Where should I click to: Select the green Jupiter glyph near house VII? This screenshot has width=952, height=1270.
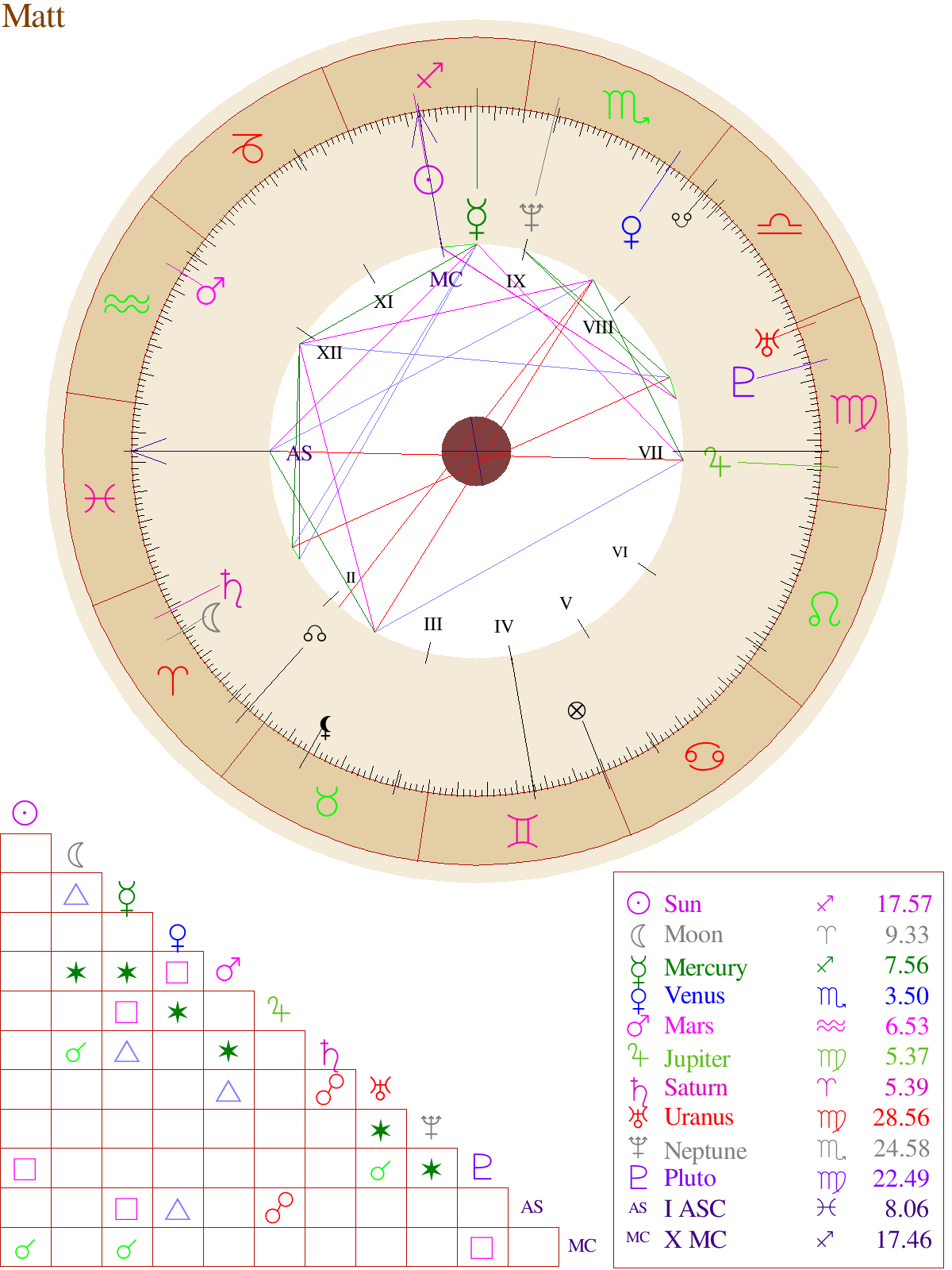717,462
